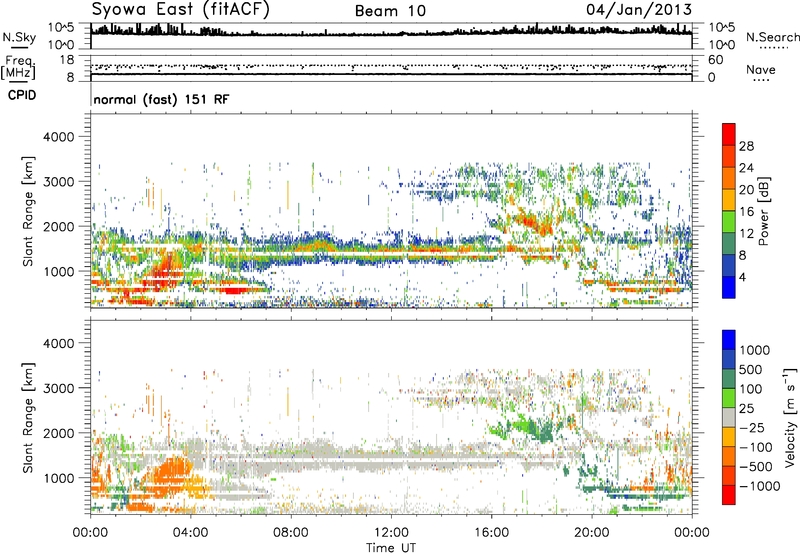The image size is (800, 554).
Task: Click the red top of power colorbar
Action: pyautogui.click(x=729, y=134)
